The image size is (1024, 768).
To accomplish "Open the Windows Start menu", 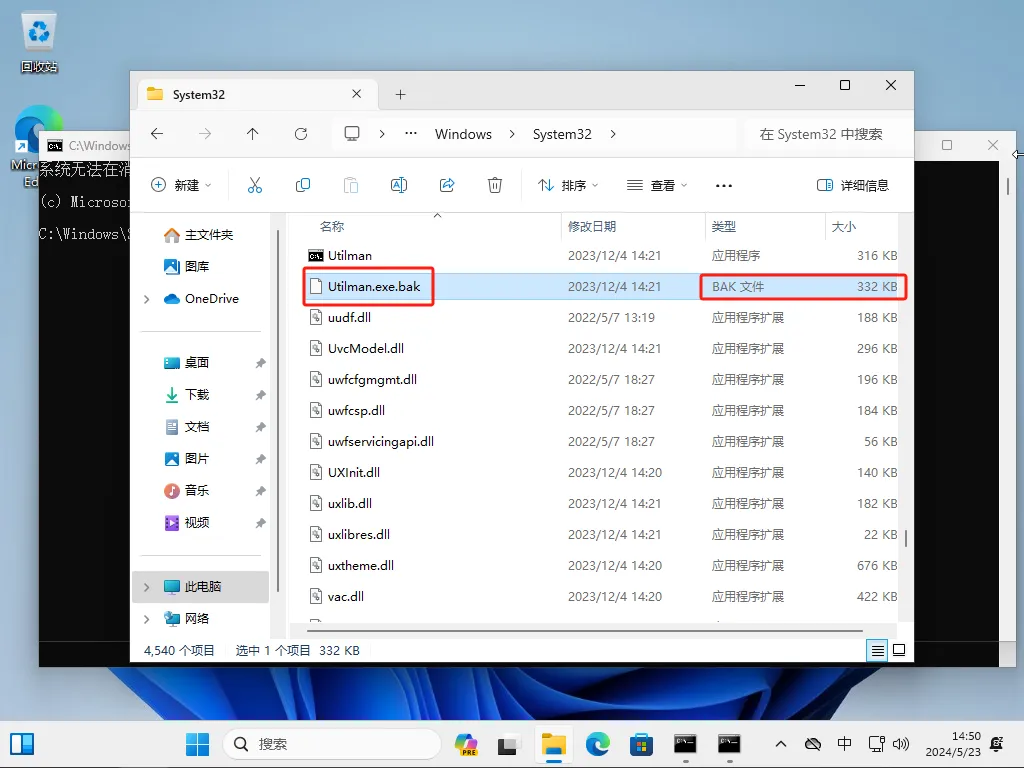I will point(197,744).
